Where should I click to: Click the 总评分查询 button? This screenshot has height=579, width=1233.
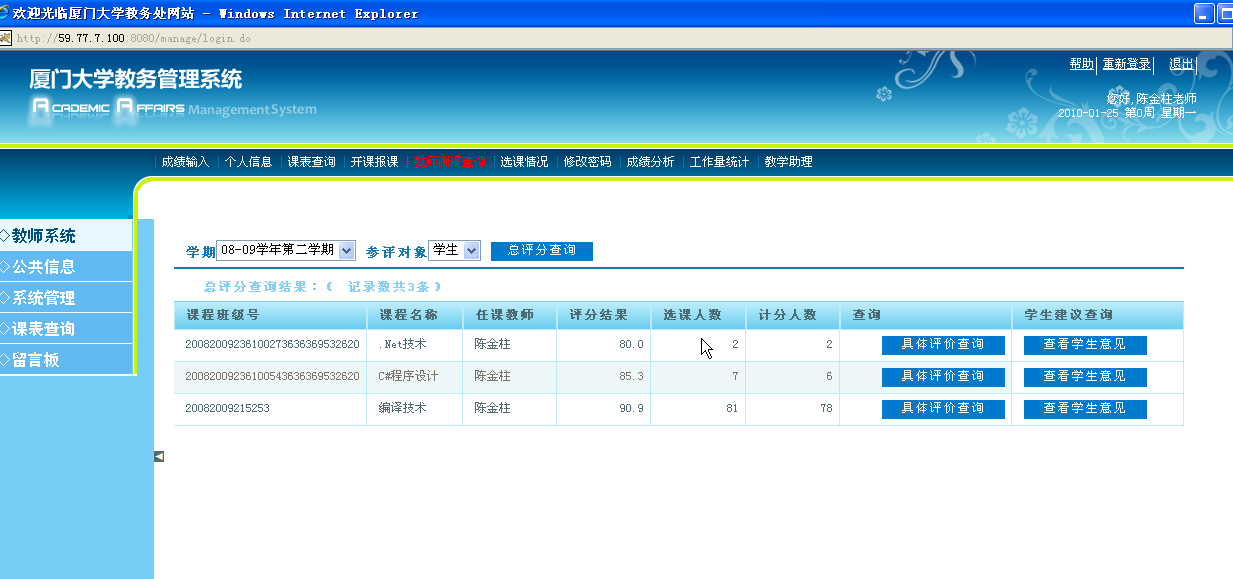[x=541, y=251]
